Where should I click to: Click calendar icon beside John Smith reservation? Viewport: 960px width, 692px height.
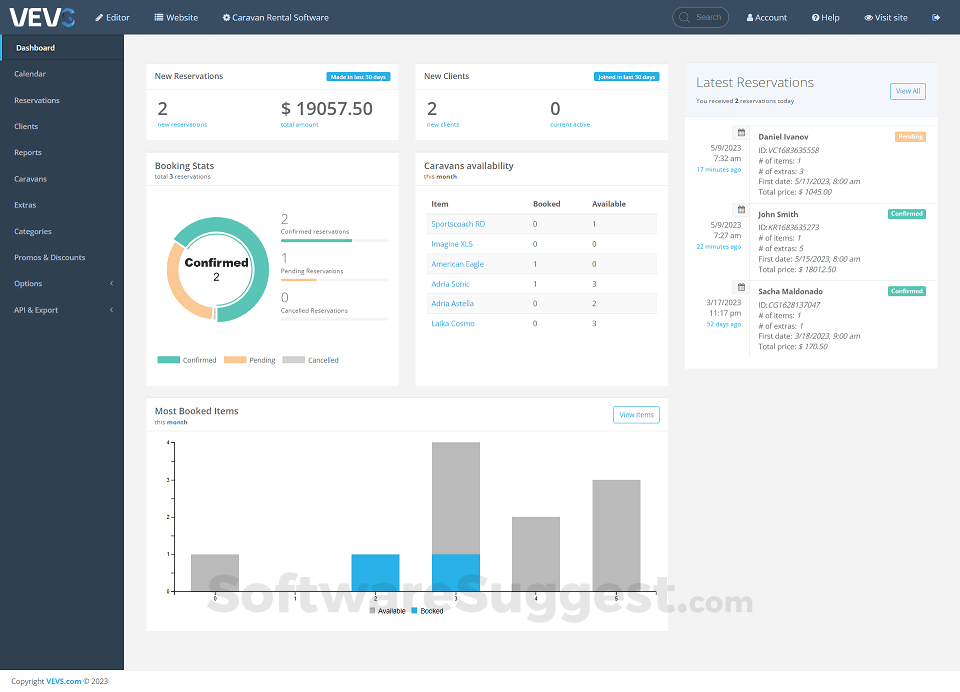(741, 209)
